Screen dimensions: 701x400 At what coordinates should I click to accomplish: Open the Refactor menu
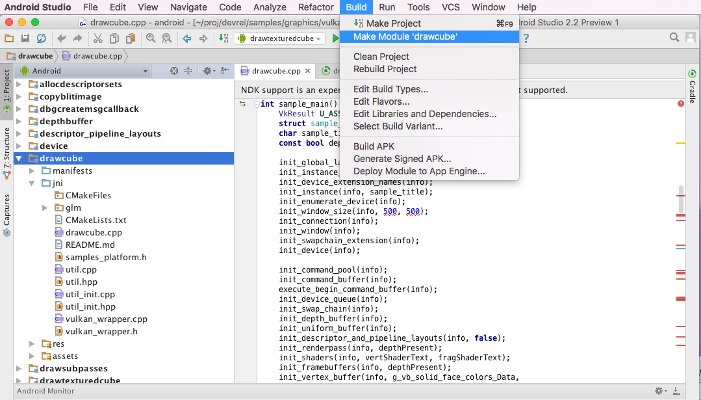tap(316, 7)
